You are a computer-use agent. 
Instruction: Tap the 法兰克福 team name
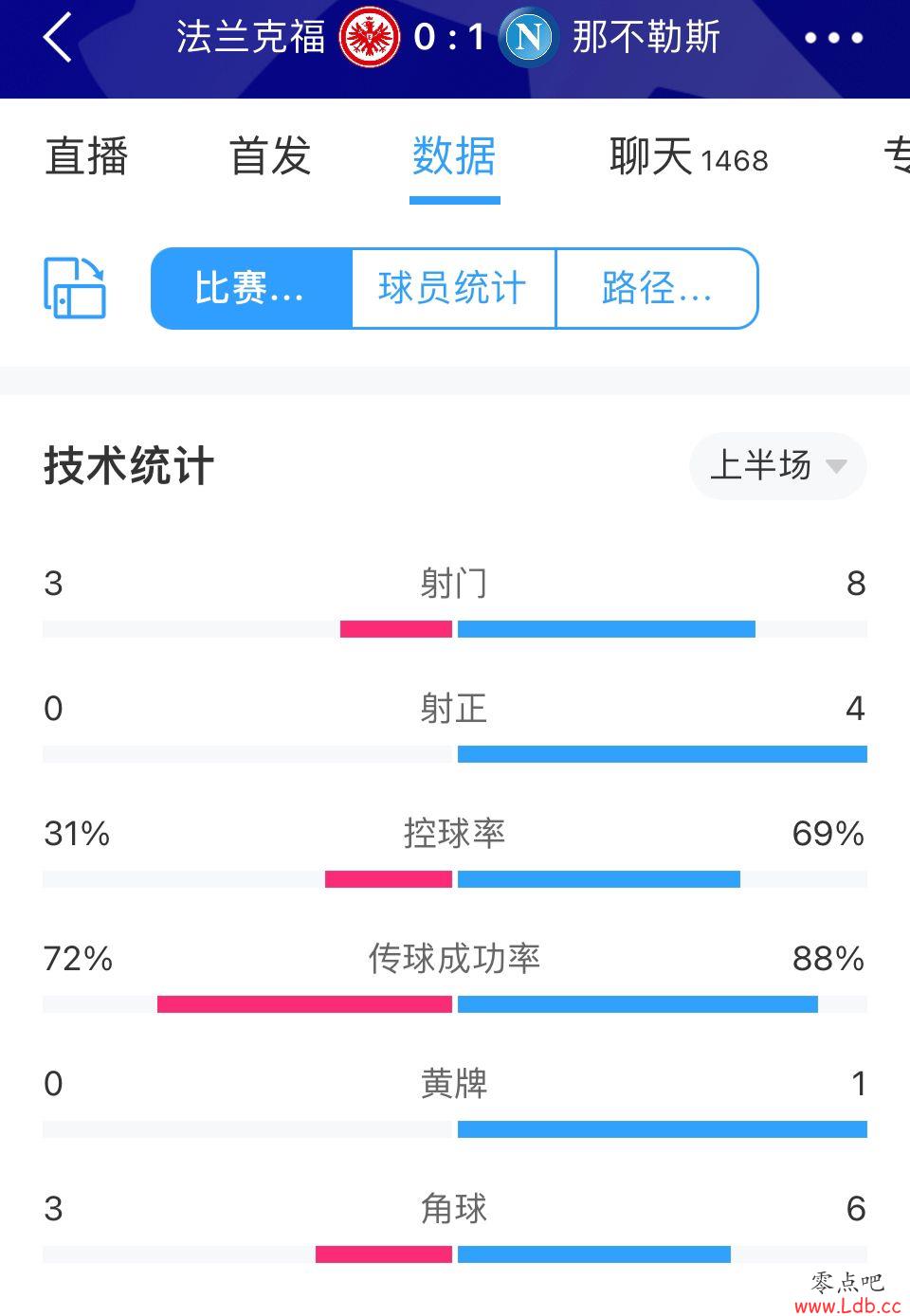(250, 38)
